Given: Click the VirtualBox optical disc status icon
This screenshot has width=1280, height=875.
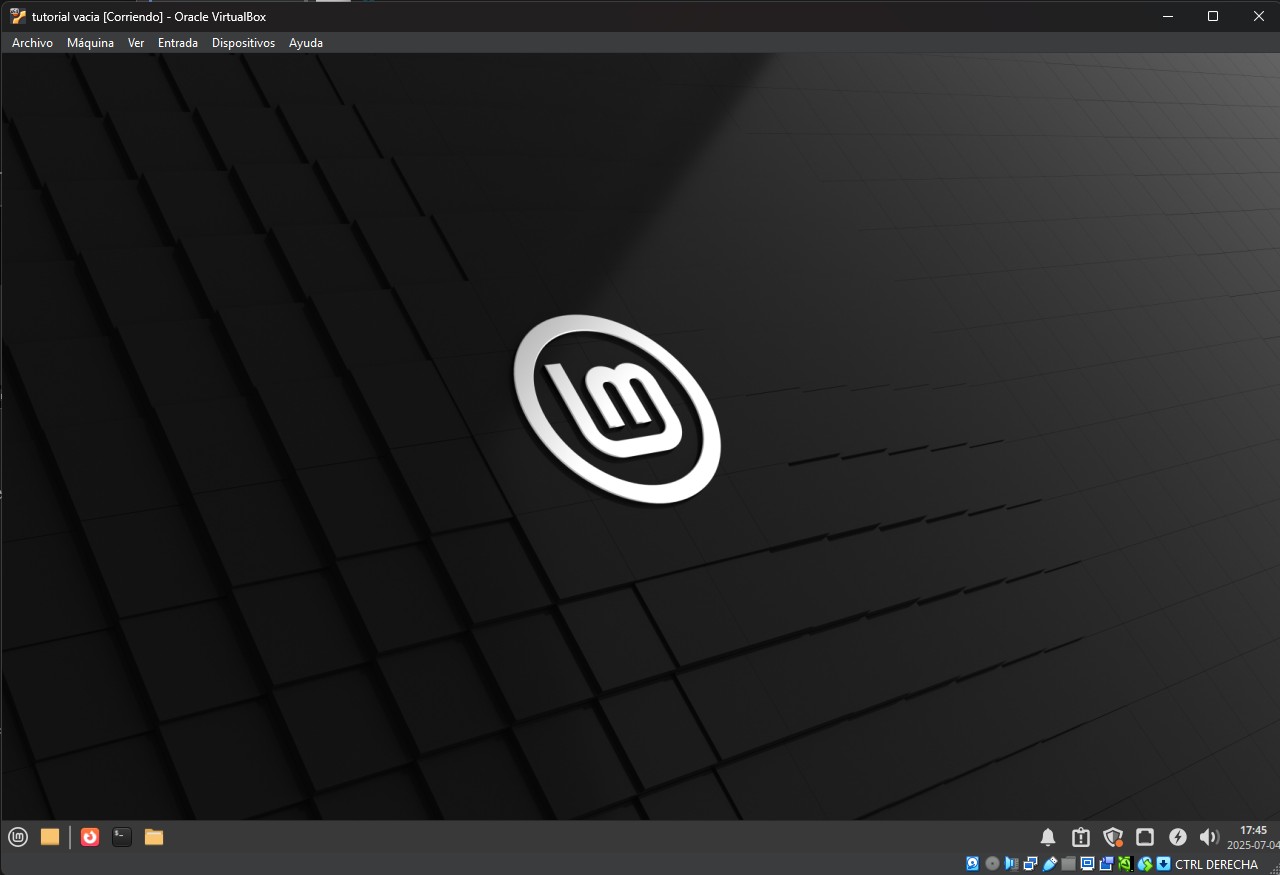Looking at the screenshot, I should [x=992, y=863].
